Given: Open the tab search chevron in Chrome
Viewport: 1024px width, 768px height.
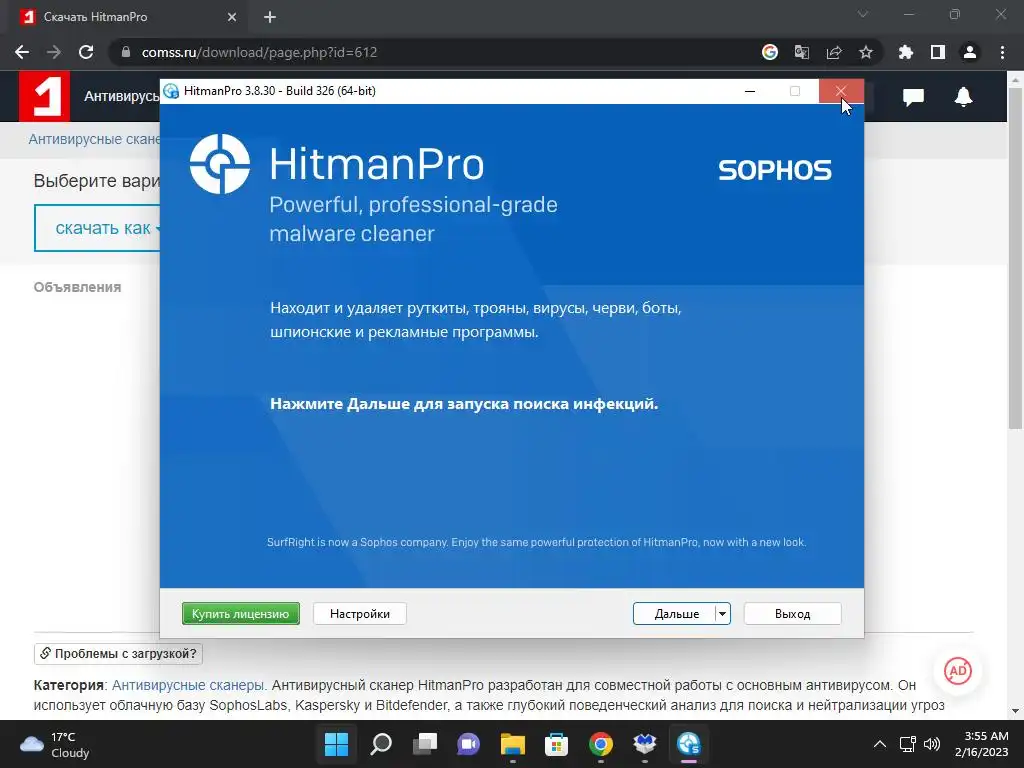Looking at the screenshot, I should point(863,14).
